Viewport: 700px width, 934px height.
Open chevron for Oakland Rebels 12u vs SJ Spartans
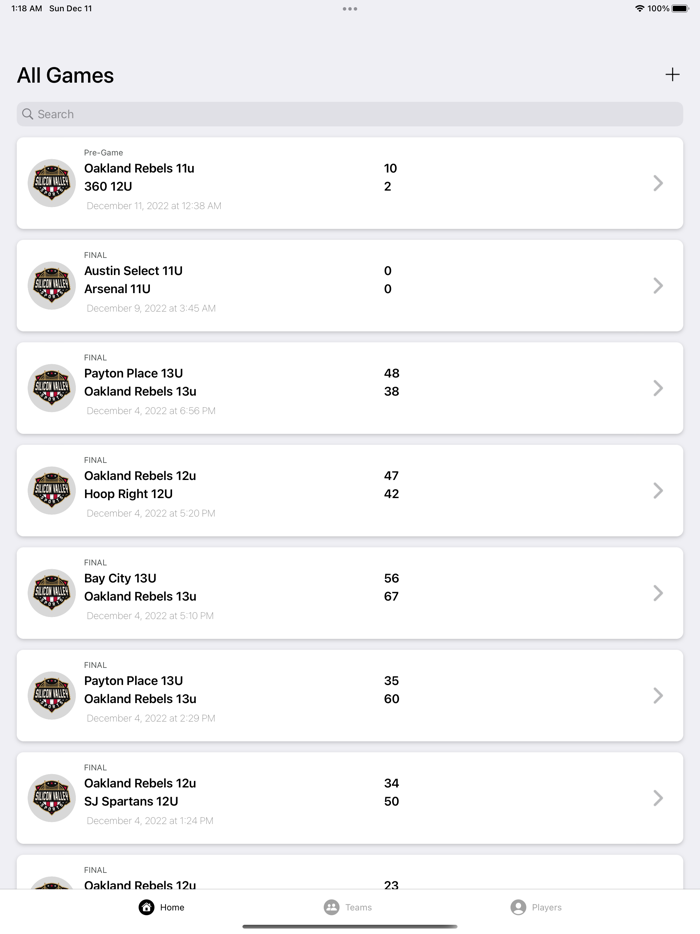tap(658, 798)
